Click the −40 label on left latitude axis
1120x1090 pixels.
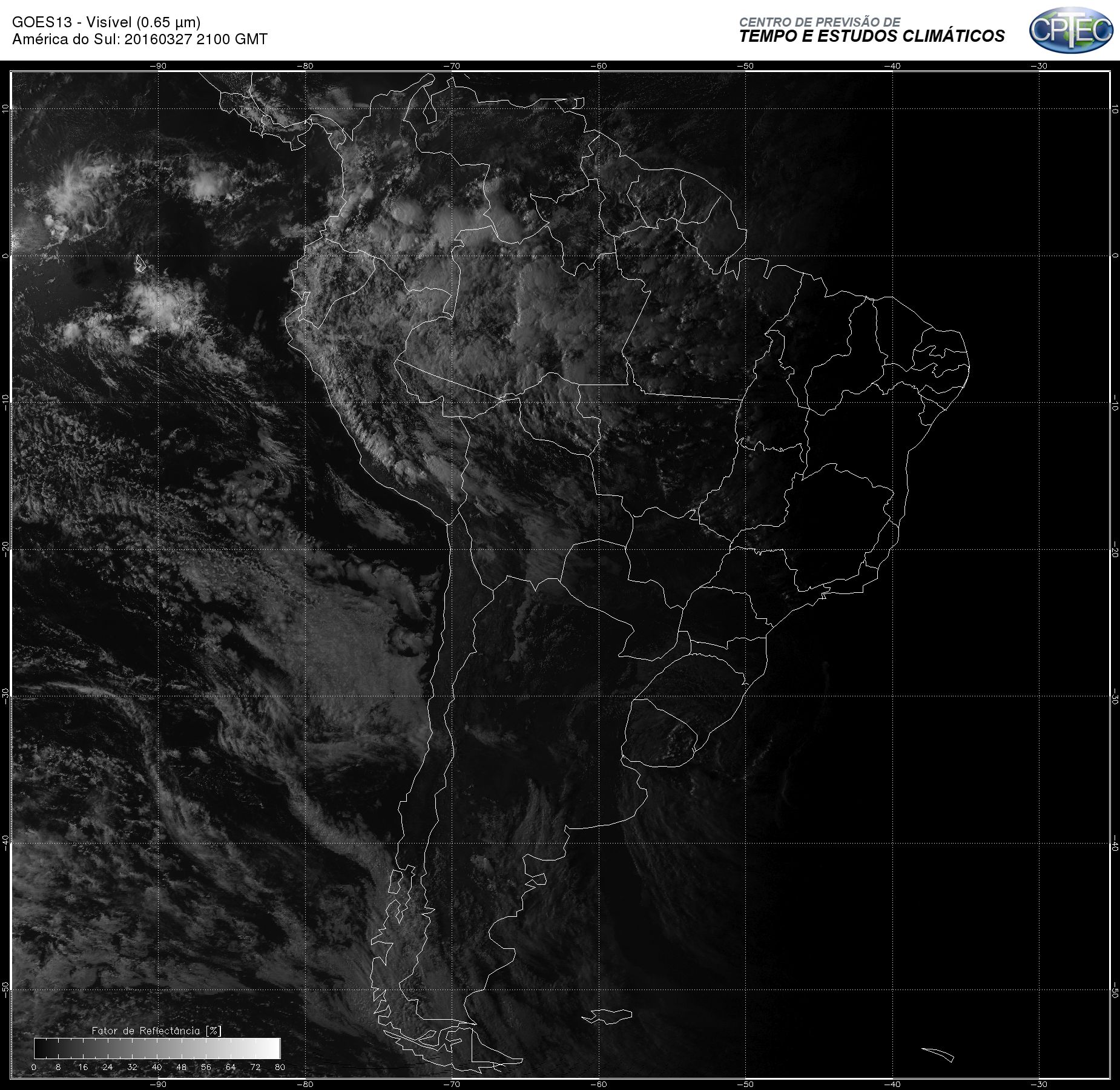pos(5,843)
